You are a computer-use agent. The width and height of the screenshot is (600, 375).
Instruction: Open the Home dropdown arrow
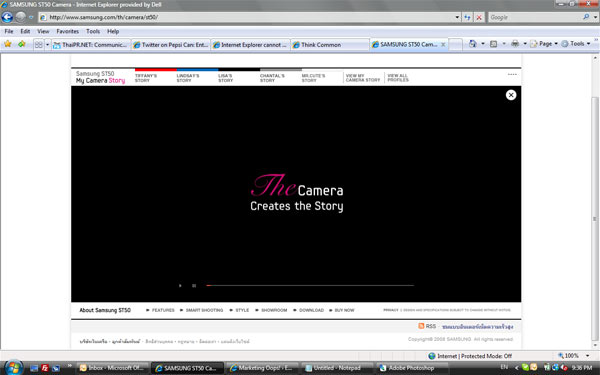(483, 44)
